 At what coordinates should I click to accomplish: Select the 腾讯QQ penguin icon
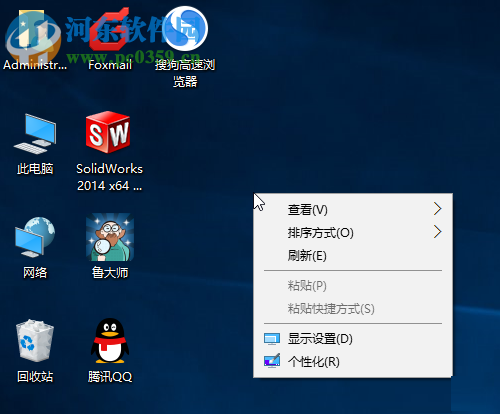tap(110, 341)
